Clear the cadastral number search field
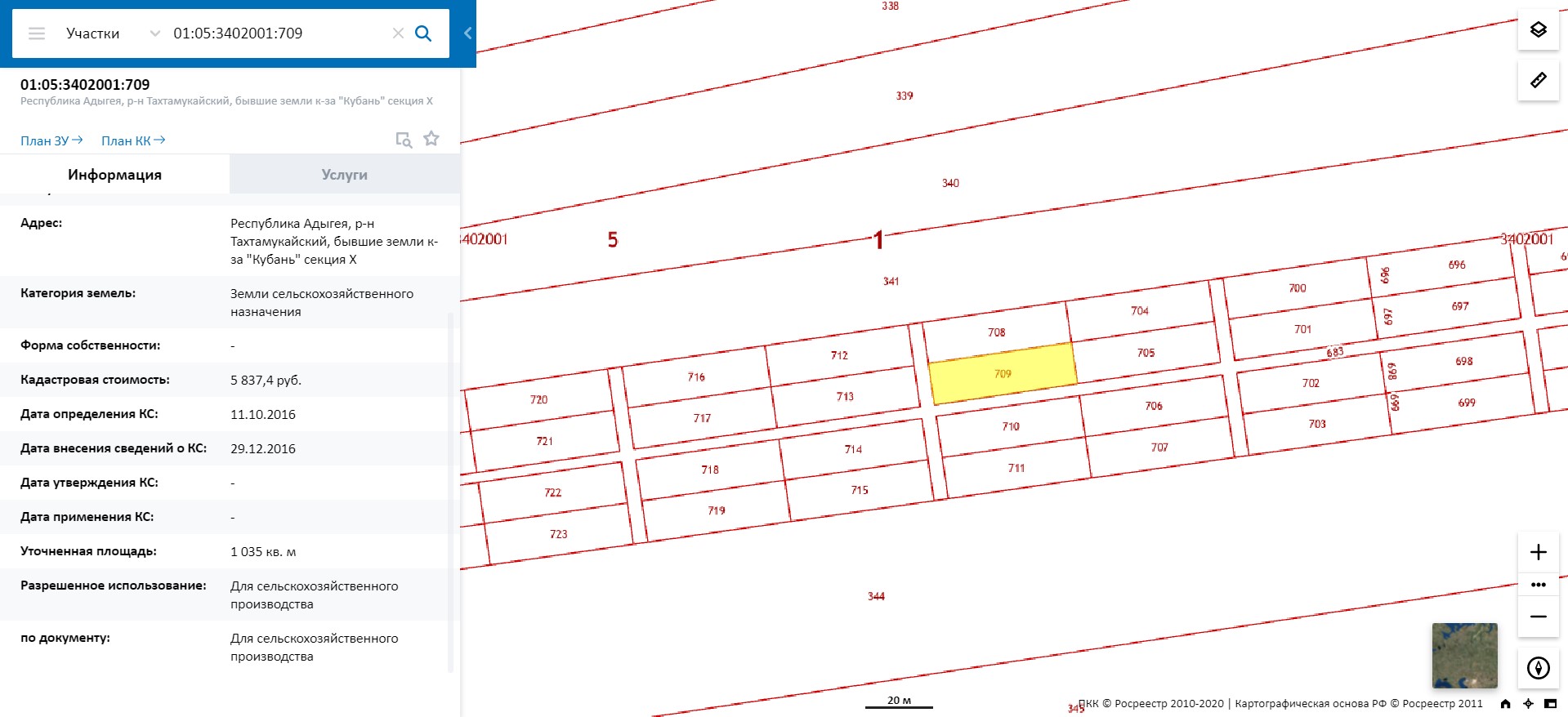This screenshot has height=717, width=1568. [398, 33]
